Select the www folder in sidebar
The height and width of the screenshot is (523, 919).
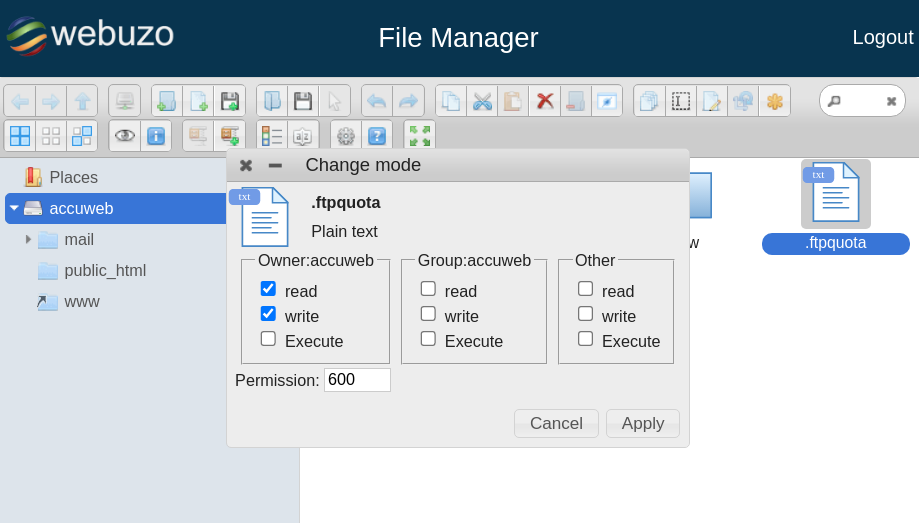point(81,301)
